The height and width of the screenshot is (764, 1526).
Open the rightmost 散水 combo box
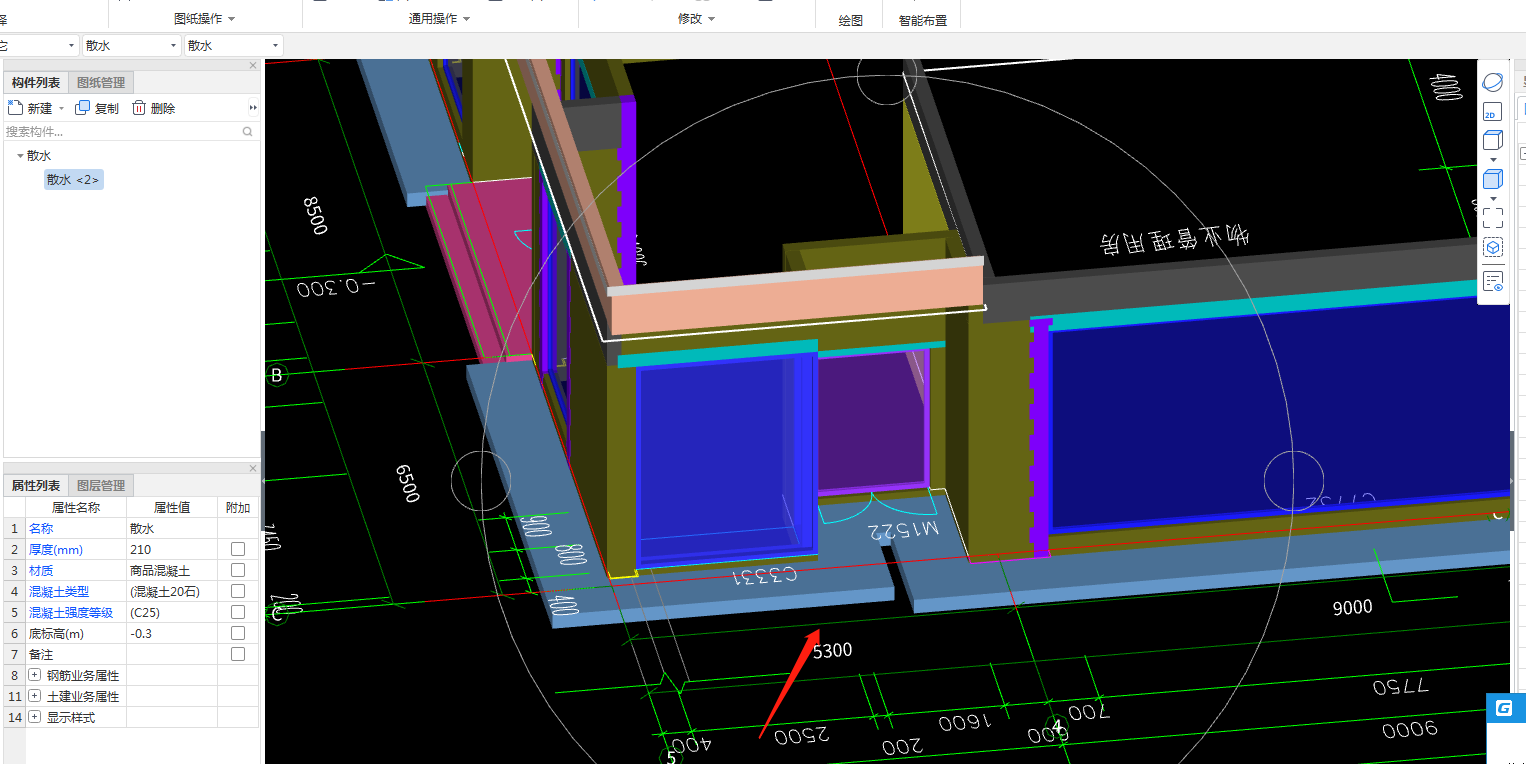pyautogui.click(x=233, y=45)
